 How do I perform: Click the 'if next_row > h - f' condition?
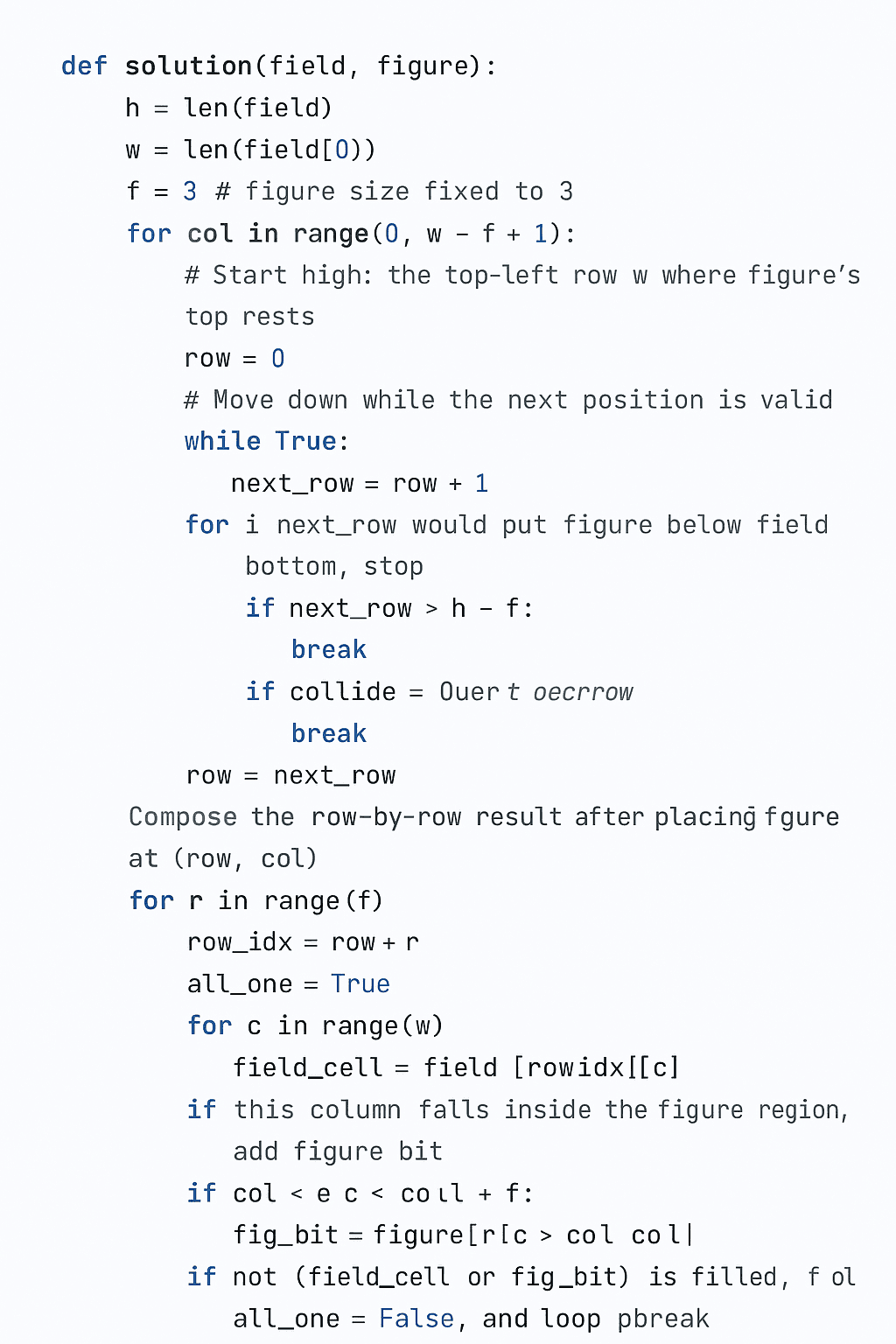point(389,608)
